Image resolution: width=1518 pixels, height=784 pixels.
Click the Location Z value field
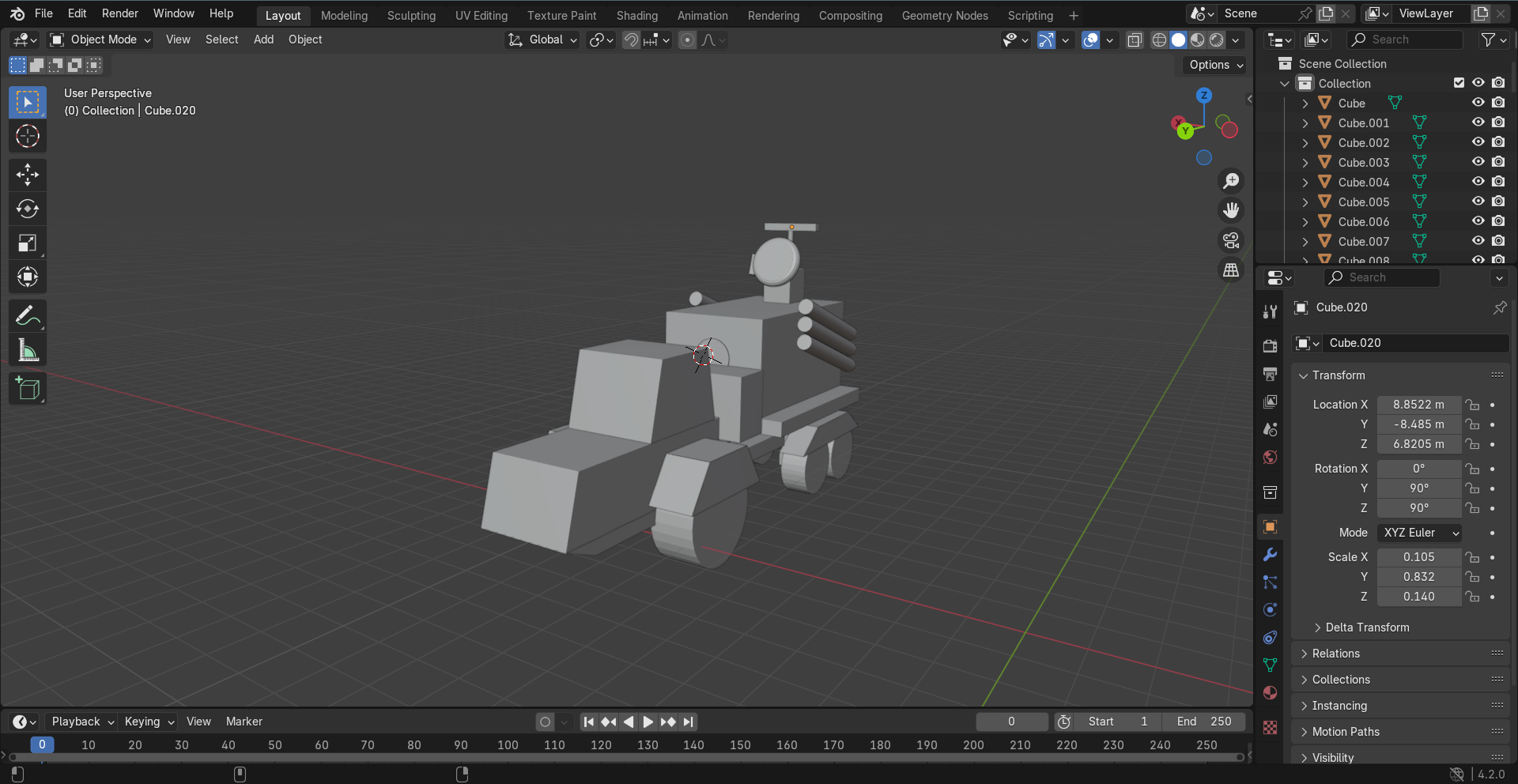(1419, 444)
